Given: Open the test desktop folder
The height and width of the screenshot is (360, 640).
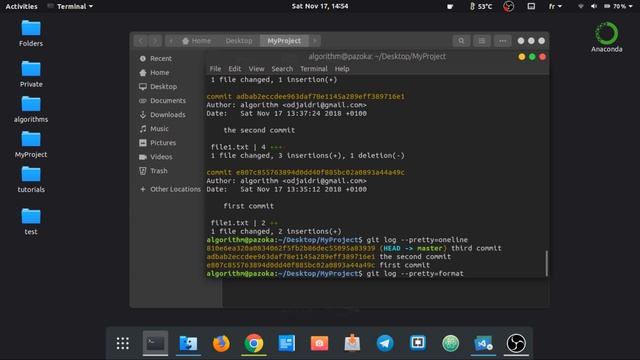Looking at the screenshot, I should pyautogui.click(x=31, y=221).
